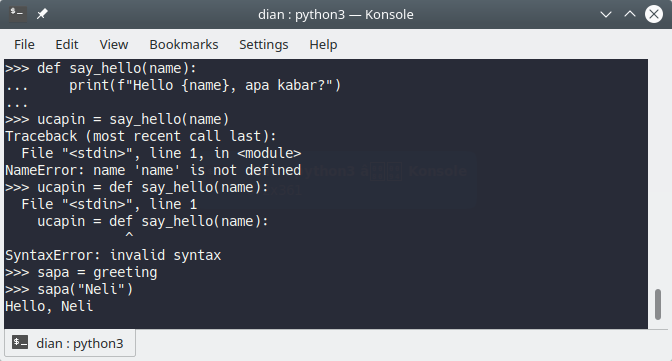This screenshot has height=361, width=672.
Task: Select the "dian : python3" tab
Action: [x=70, y=343]
